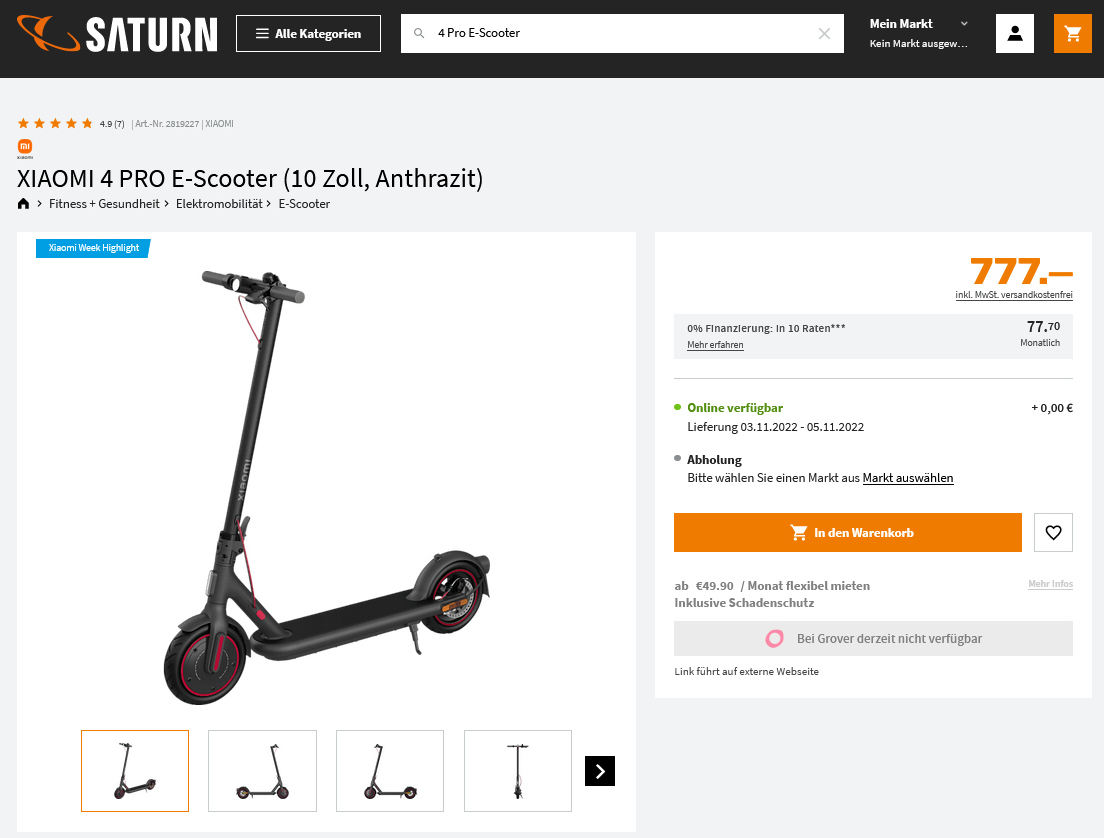
Task: Click Markt auswählen link
Action: tap(908, 478)
